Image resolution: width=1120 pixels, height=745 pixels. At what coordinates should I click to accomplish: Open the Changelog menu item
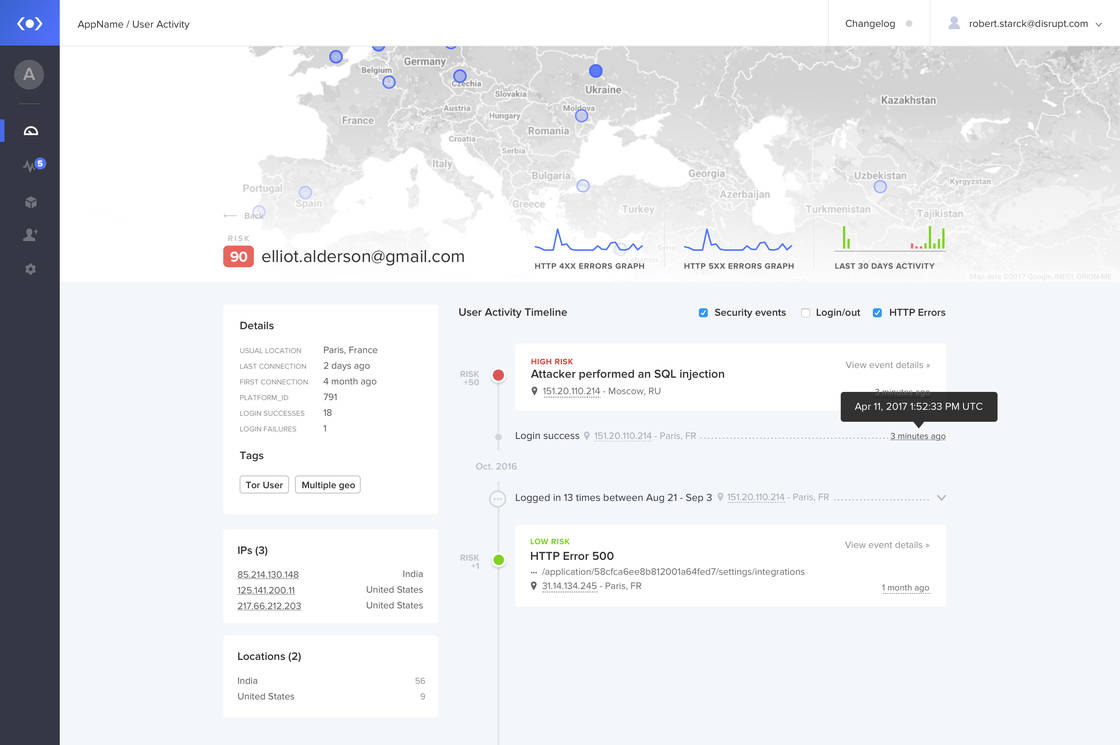(870, 23)
